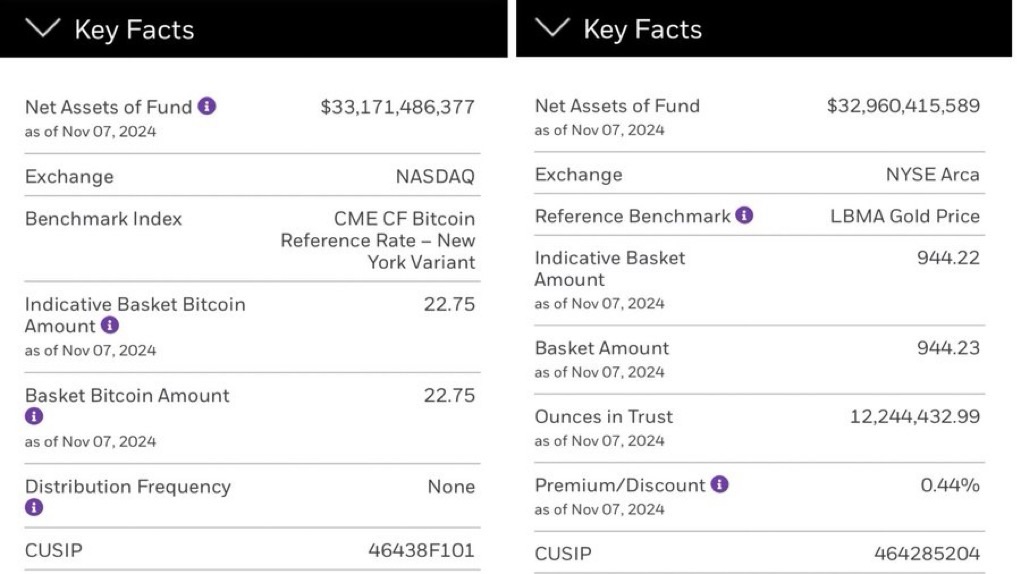The height and width of the screenshot is (574, 1020).
Task: Click info icon under Basket Bitcoin Amount
Action: tap(34, 417)
